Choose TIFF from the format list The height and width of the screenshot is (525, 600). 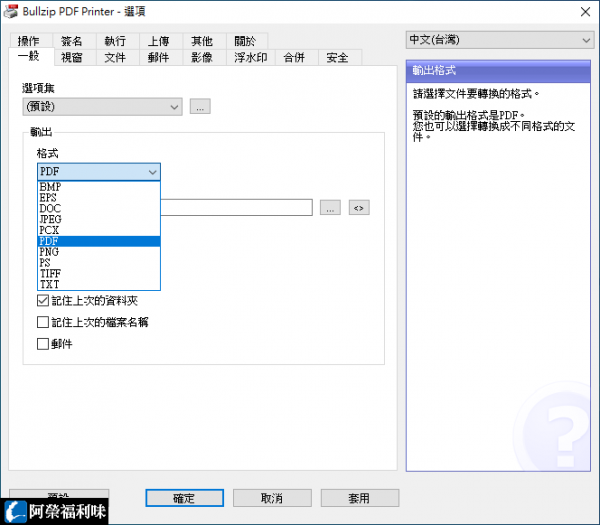pos(99,273)
